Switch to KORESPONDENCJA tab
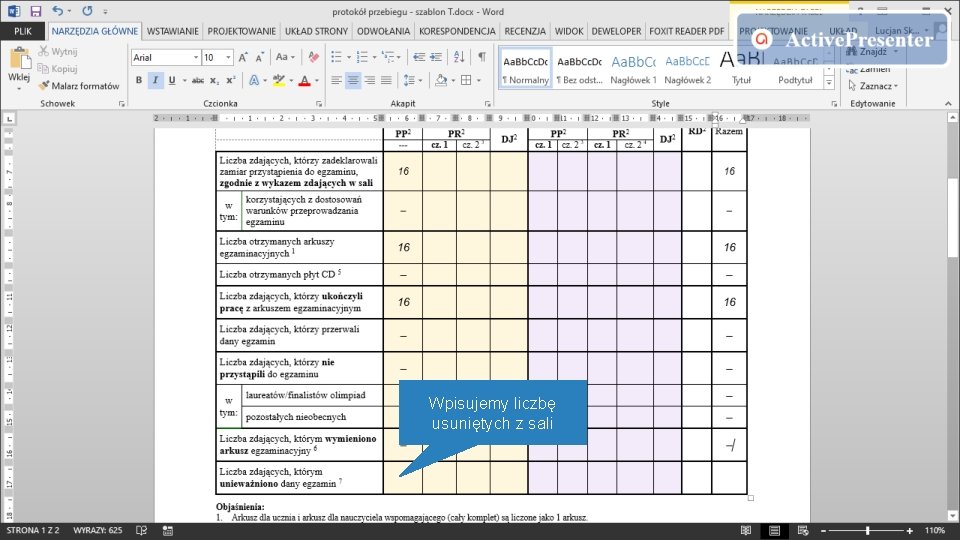 457,31
